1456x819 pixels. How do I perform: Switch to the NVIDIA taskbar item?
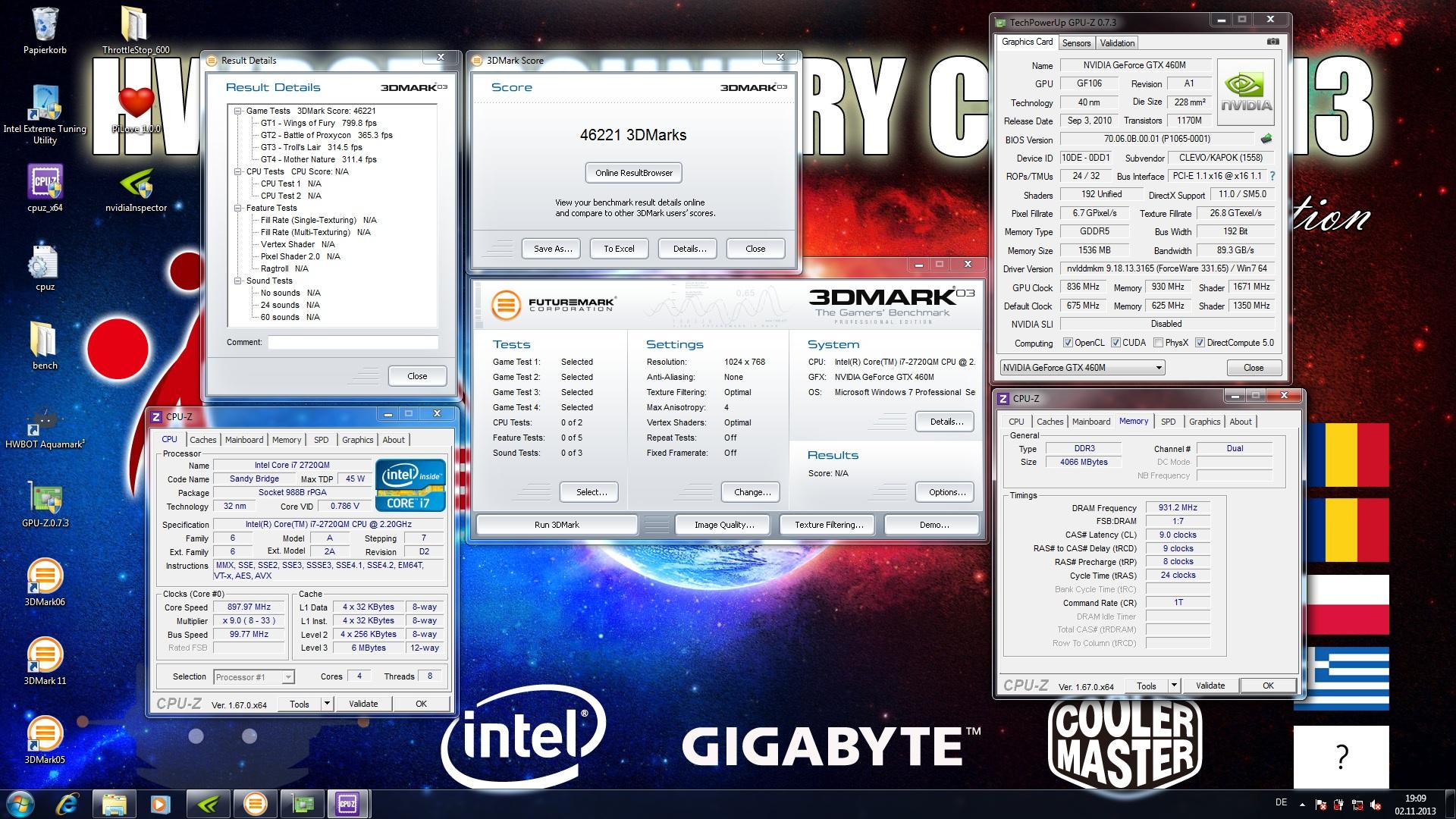pos(208,803)
